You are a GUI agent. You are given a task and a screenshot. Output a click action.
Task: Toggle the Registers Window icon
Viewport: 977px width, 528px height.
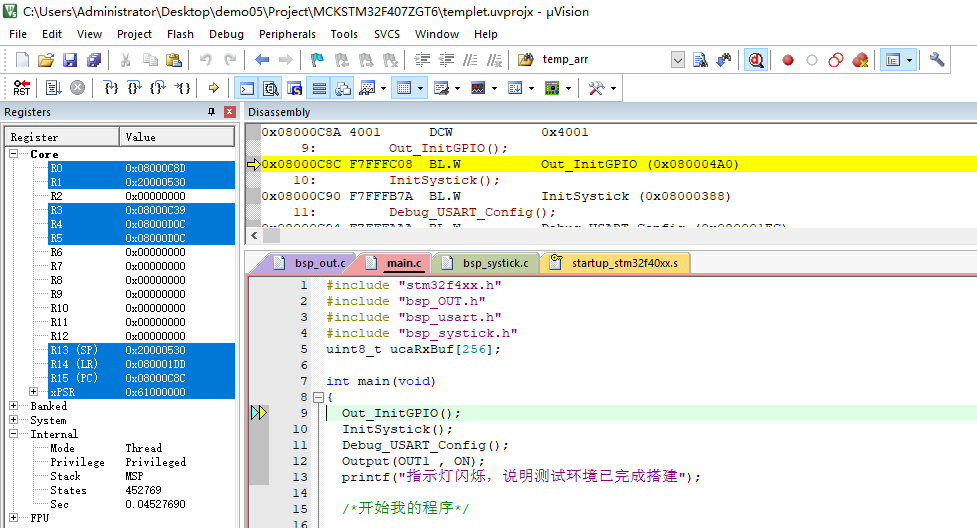point(319,89)
